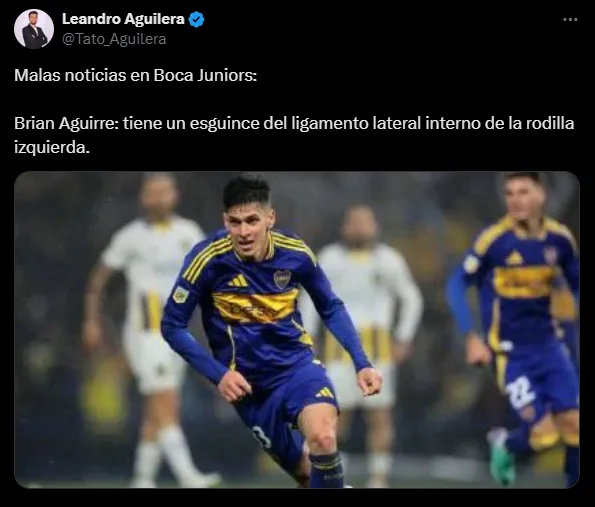Click the number 22 on right player's shorts

coord(521,392)
